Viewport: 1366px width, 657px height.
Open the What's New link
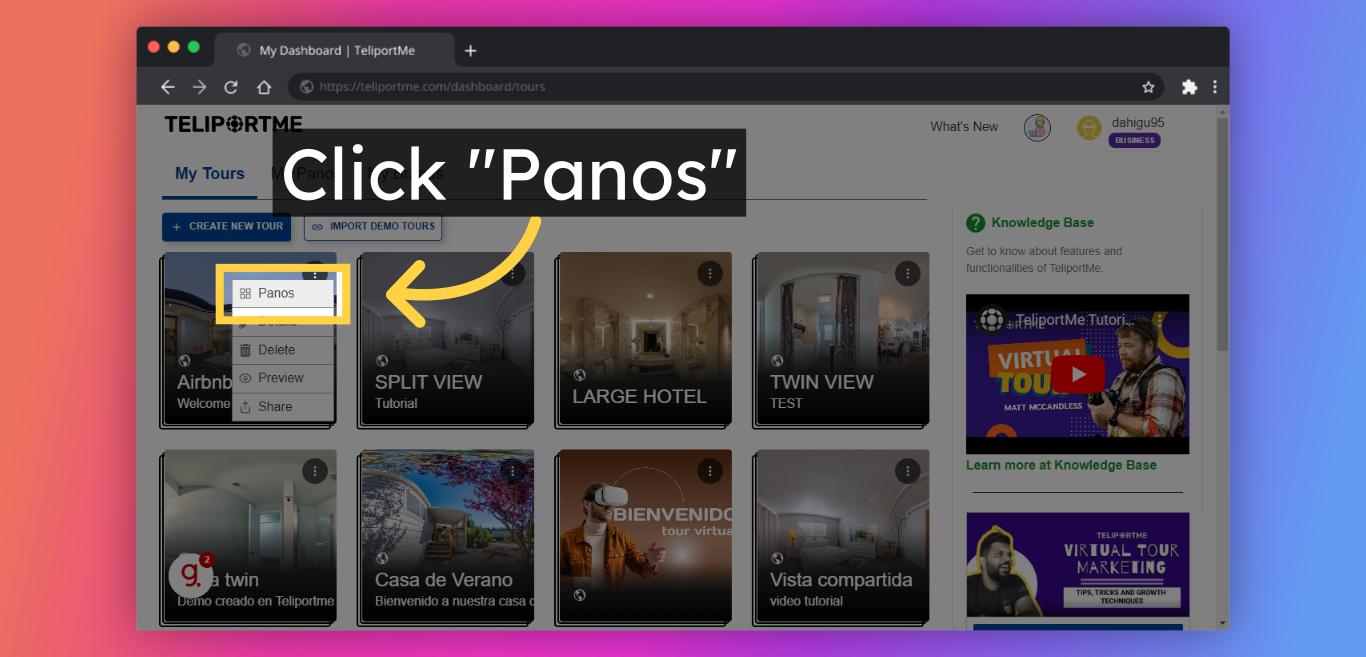coord(964,127)
